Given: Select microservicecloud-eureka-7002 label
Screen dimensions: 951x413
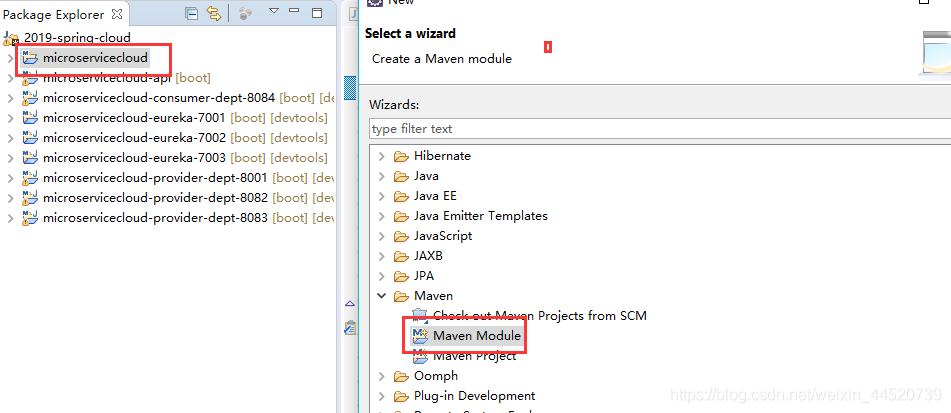Looking at the screenshot, I should [x=134, y=138].
